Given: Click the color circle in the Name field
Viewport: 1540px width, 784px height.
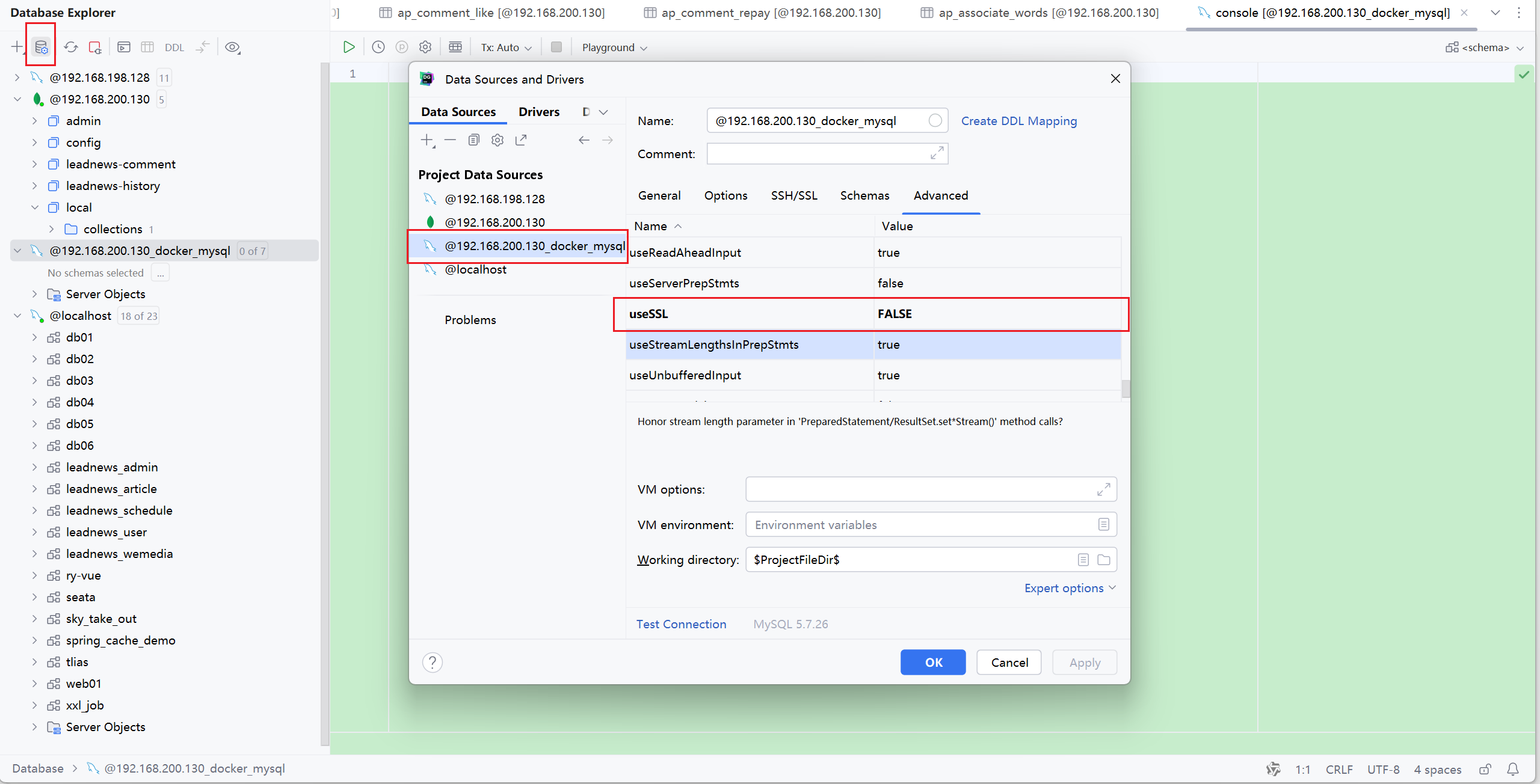Looking at the screenshot, I should (935, 121).
